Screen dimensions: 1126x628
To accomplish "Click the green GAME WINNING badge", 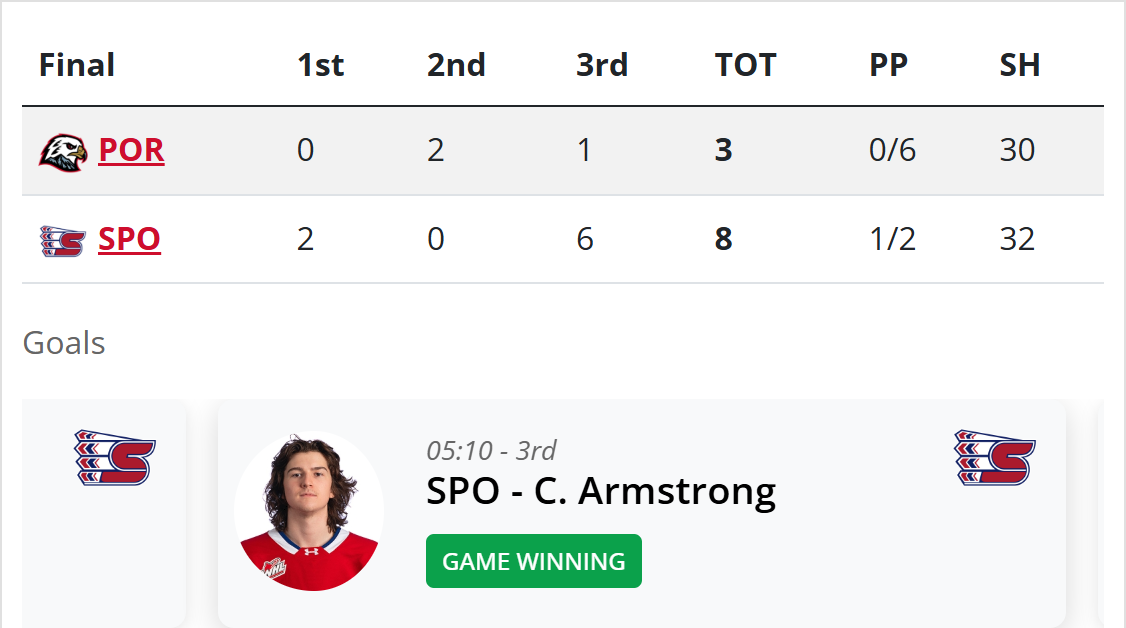I will pos(534,562).
